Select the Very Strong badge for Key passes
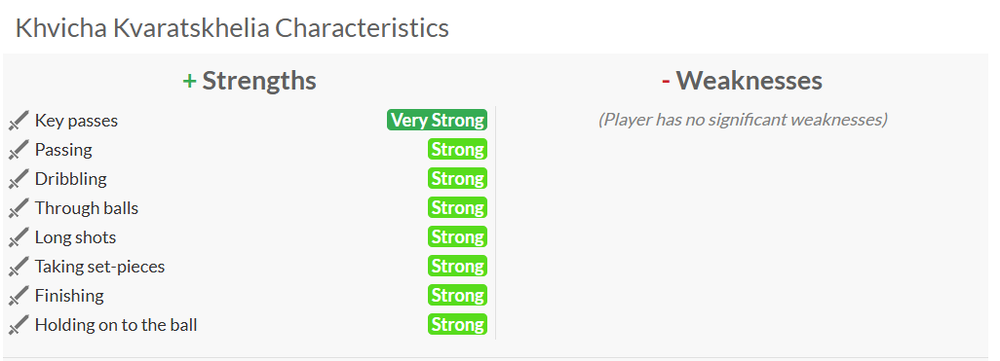 437,120
